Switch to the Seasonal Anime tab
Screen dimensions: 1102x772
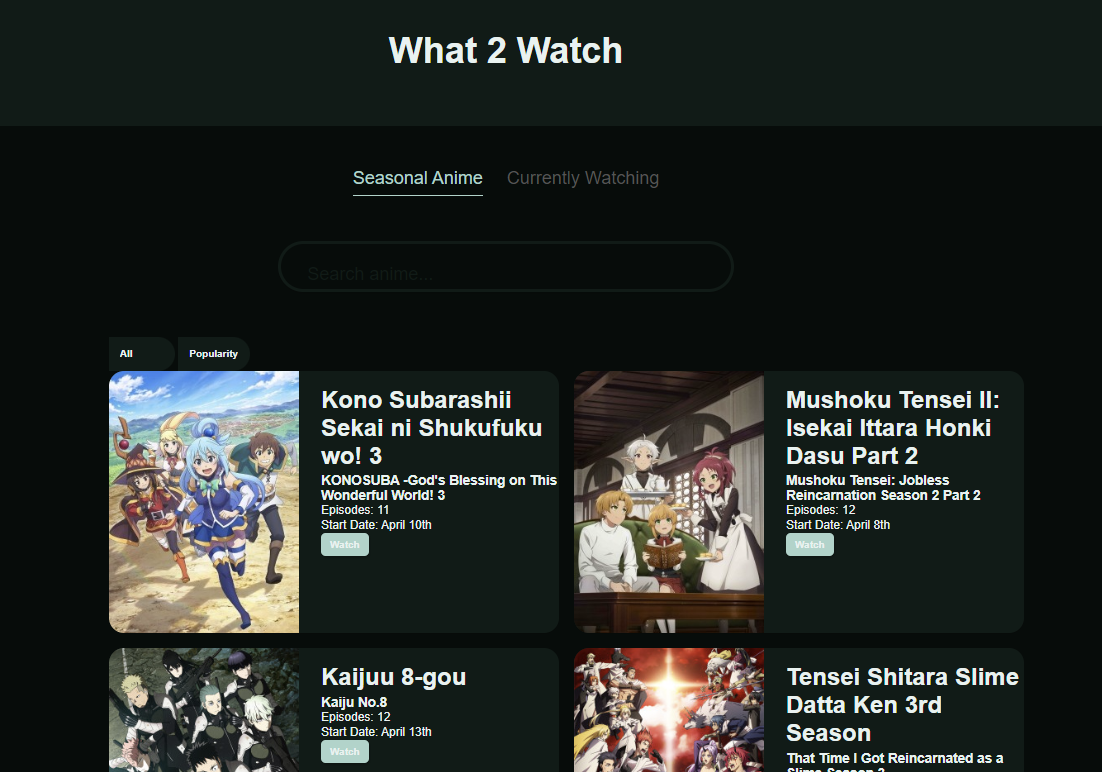(417, 178)
